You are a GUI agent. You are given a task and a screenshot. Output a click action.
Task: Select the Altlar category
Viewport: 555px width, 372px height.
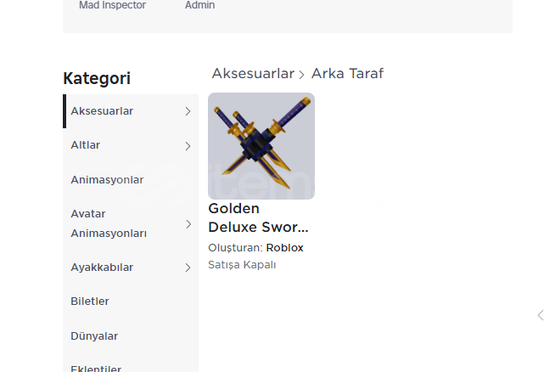(131, 145)
